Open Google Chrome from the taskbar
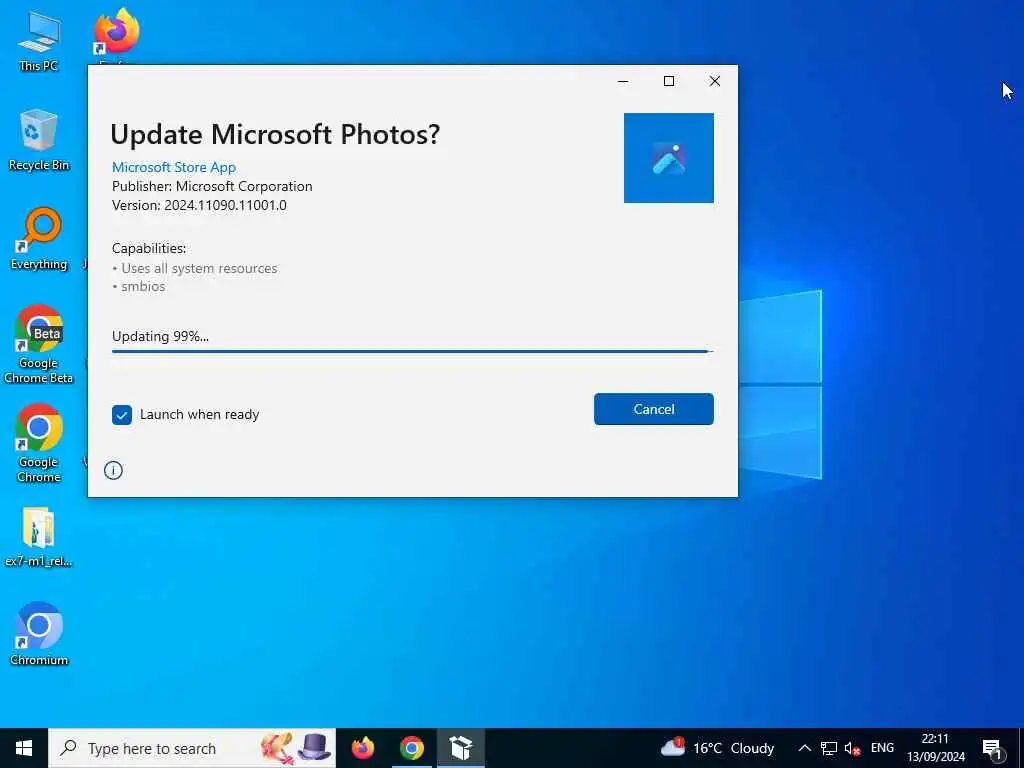1024x768 pixels. [x=412, y=748]
